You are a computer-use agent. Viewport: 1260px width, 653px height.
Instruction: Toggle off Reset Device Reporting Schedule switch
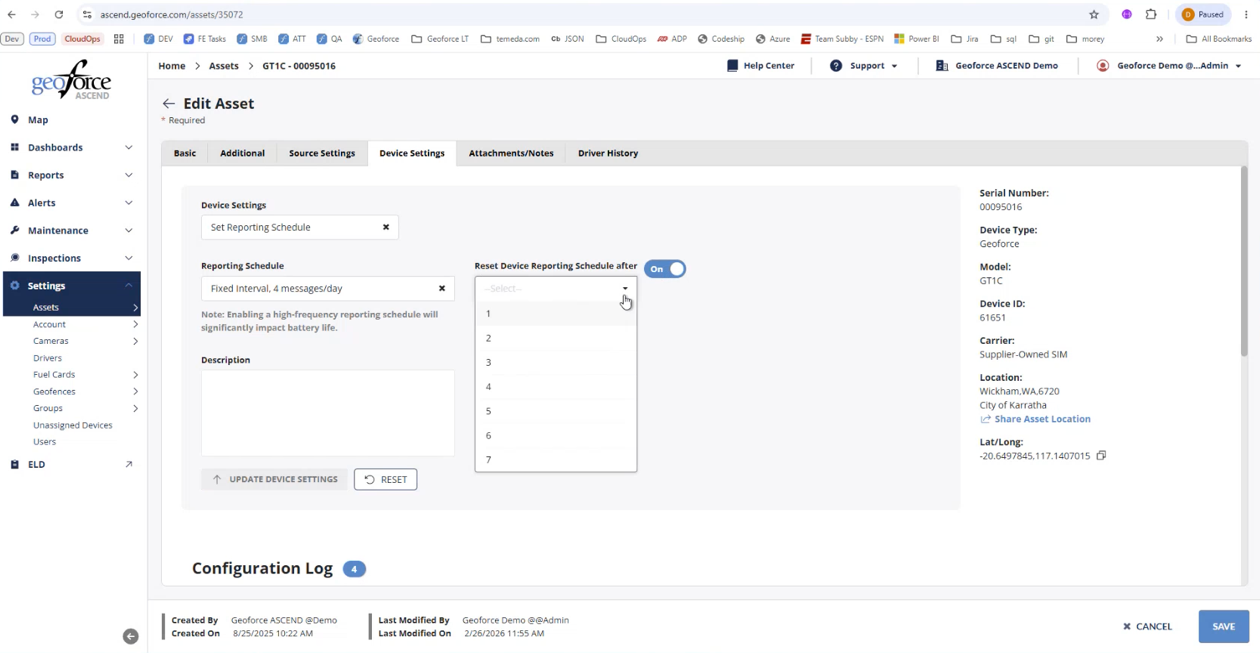pyautogui.click(x=665, y=269)
